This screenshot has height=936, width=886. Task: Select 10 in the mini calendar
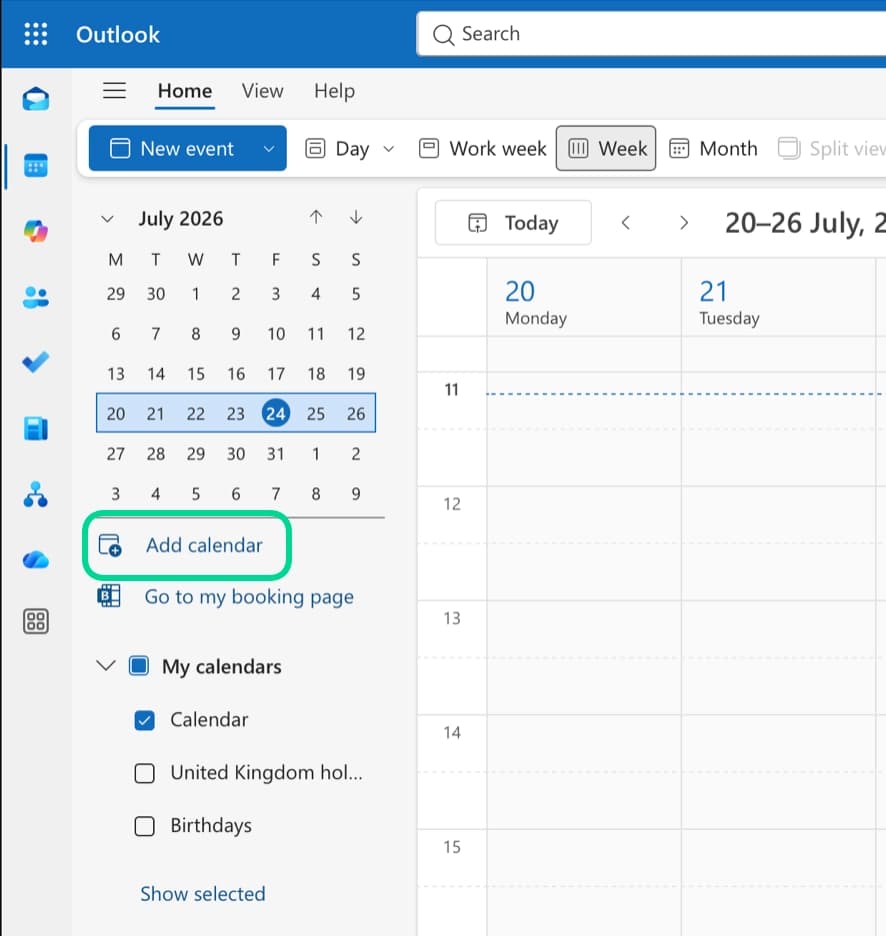(x=276, y=334)
